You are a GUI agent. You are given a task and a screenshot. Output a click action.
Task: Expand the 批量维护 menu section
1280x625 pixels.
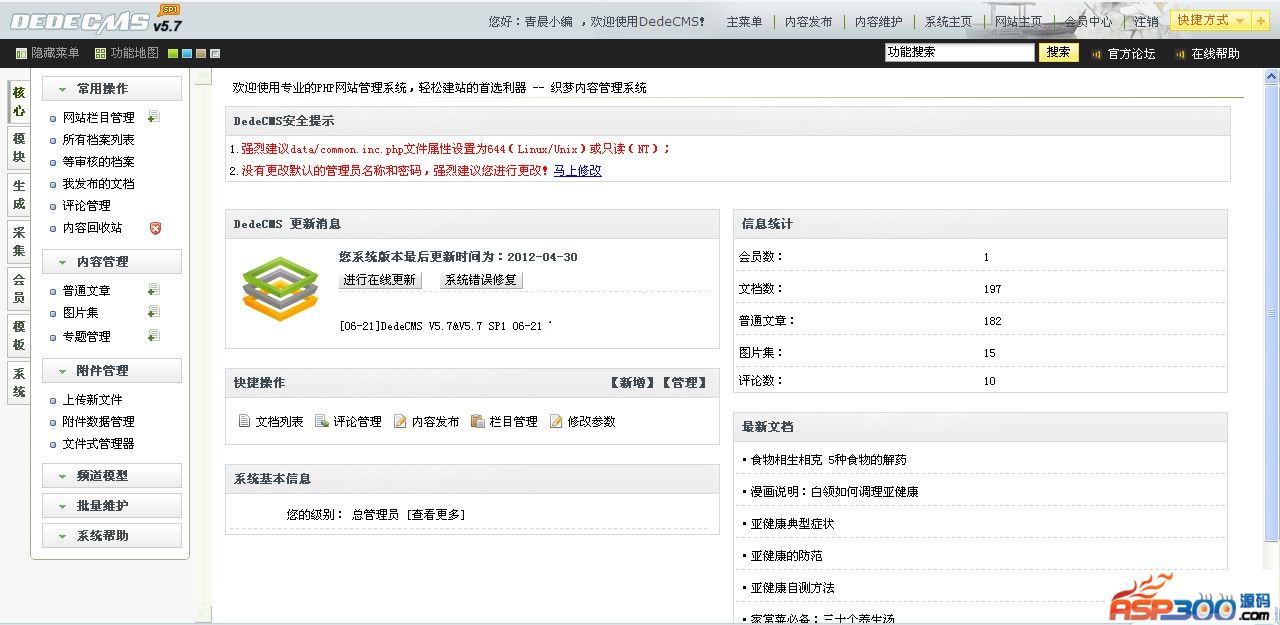[111, 506]
